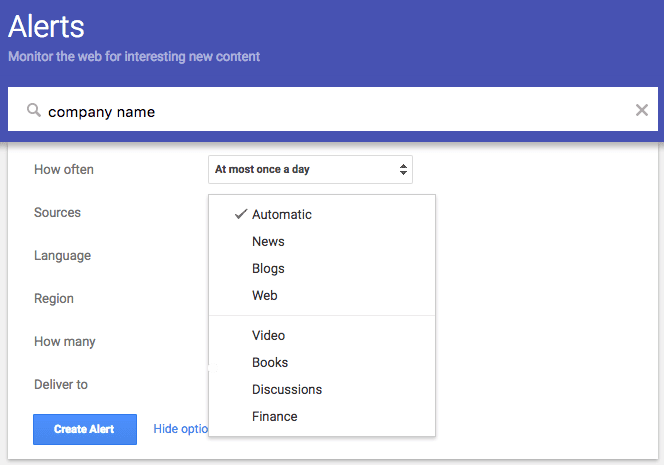Click the Language option label

tap(62, 255)
